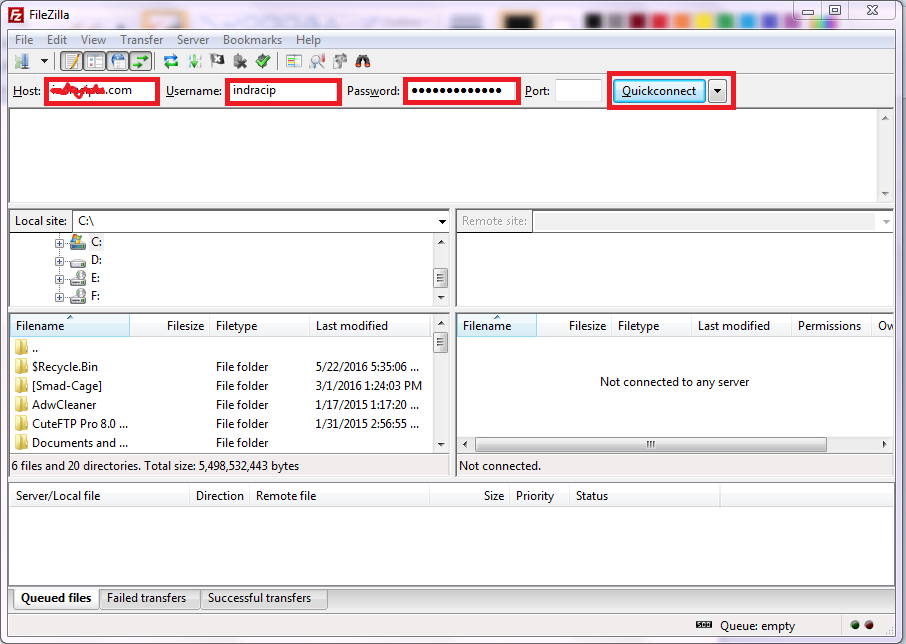Sort local files by Last modified column
Screen dimensions: 906x644
370,326
